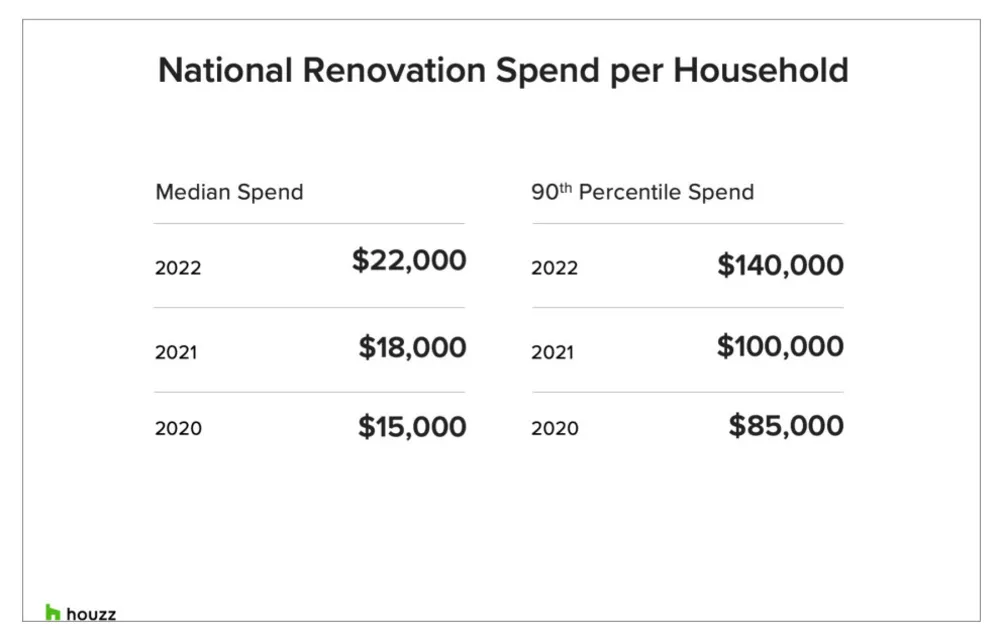
Task: Select the National Renovation Spend per Household title
Action: point(503,71)
